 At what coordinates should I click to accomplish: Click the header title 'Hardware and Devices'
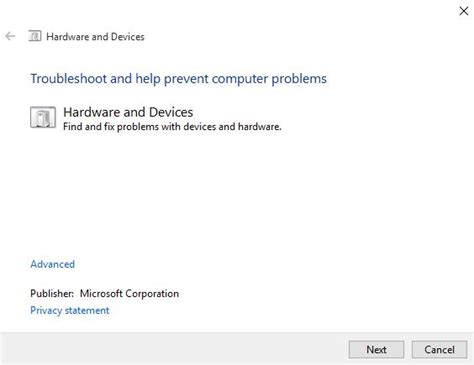[95, 37]
